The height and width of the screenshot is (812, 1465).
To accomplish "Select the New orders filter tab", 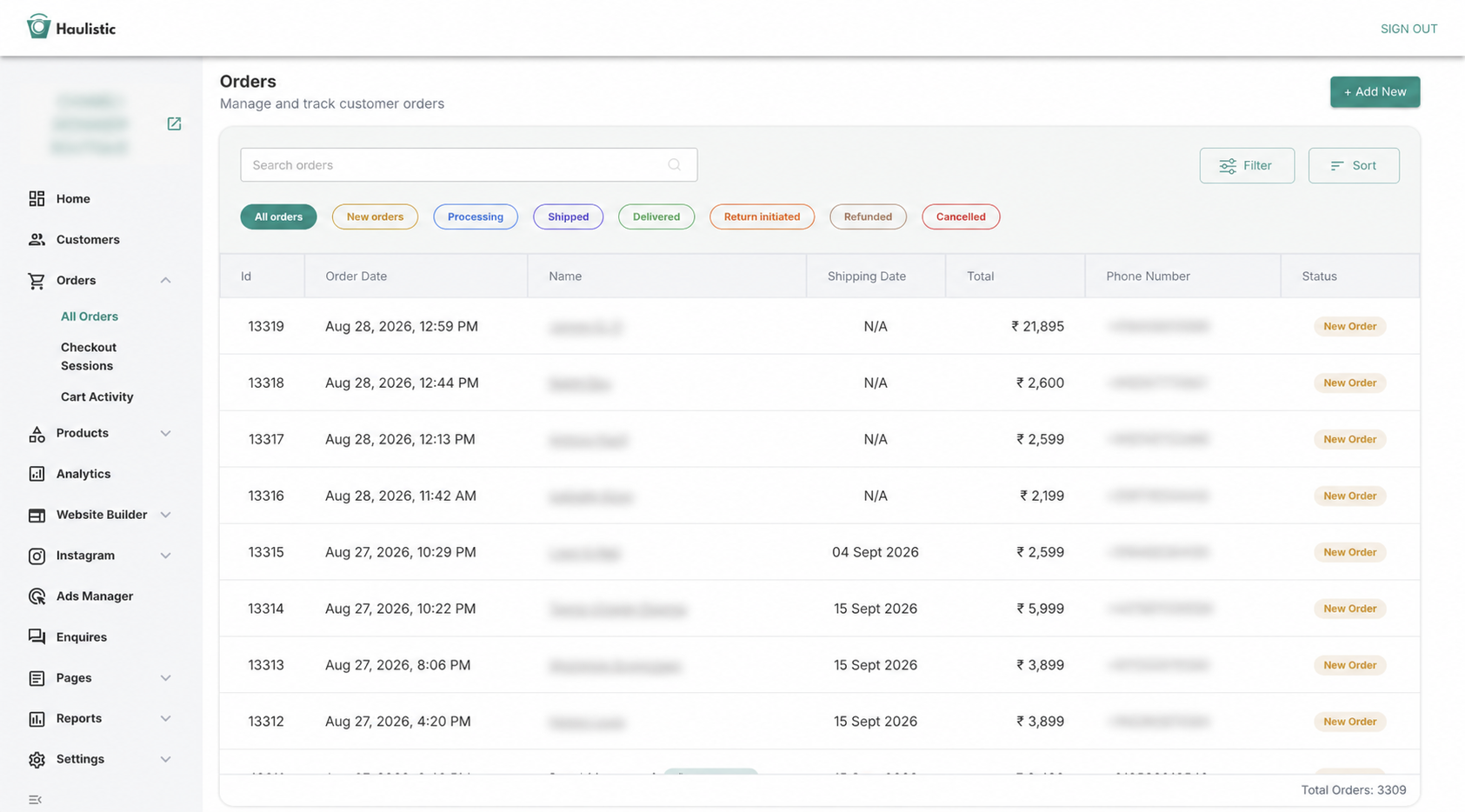I will point(375,216).
